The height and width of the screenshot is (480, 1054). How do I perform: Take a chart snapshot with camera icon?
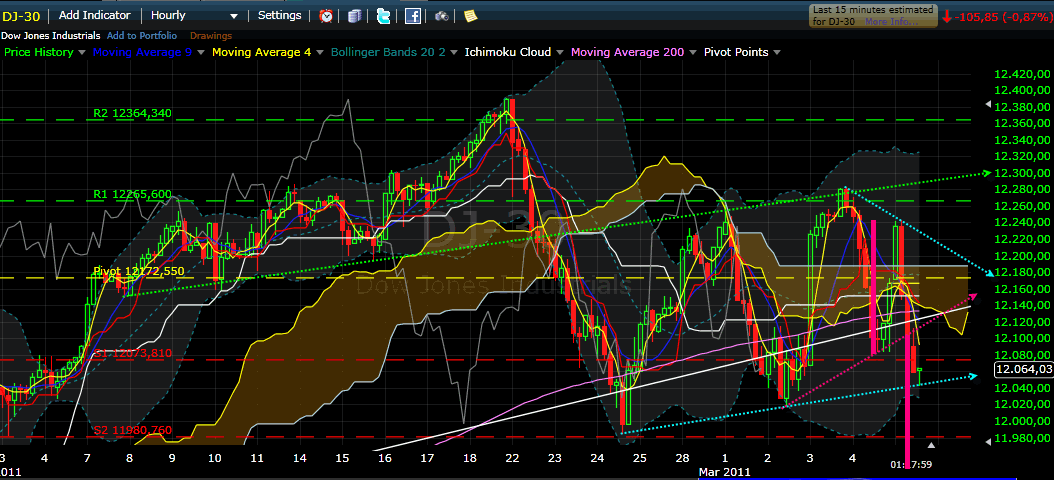(442, 15)
